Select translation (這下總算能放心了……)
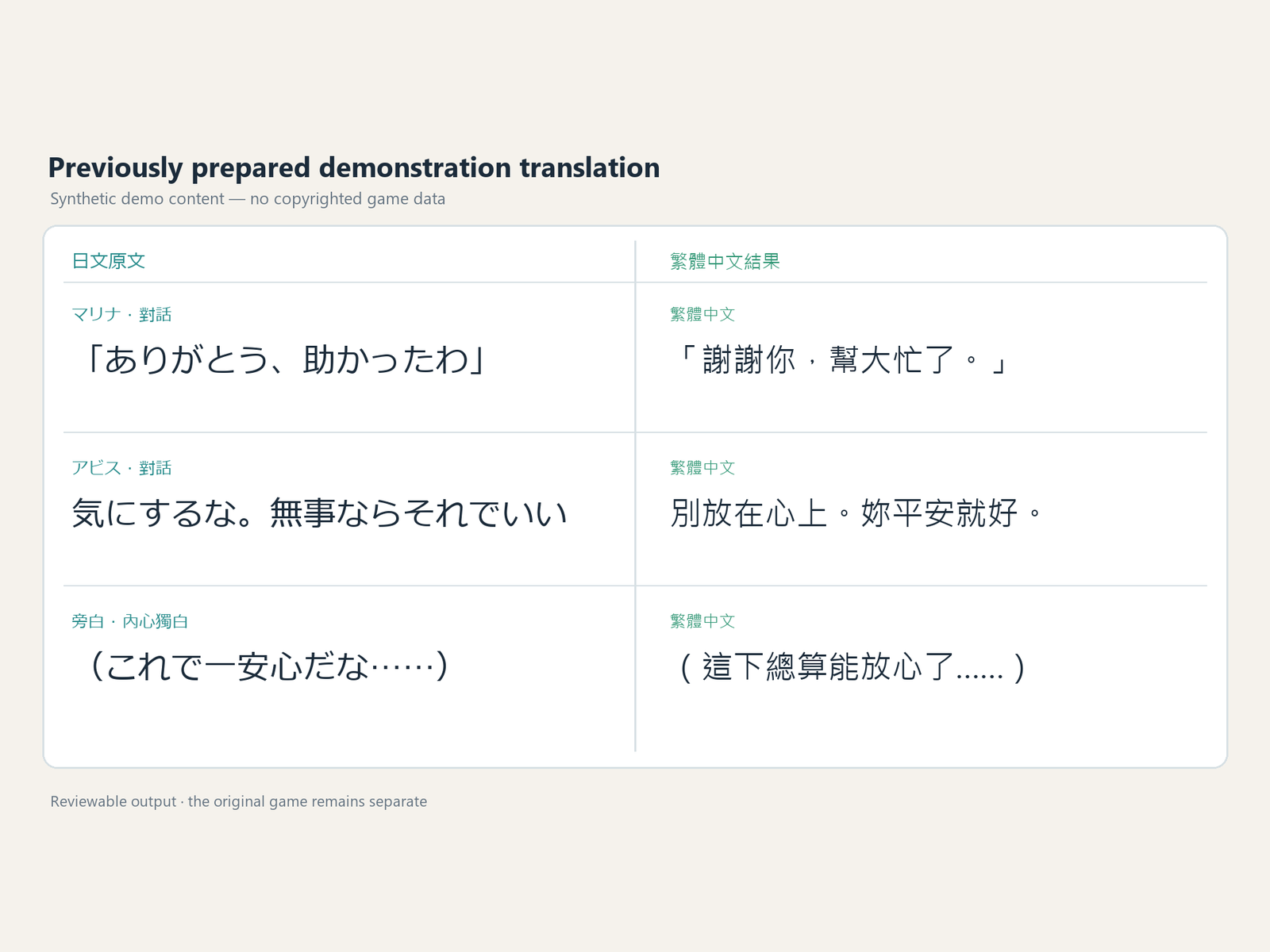Image resolution: width=1270 pixels, height=952 pixels. (852, 666)
